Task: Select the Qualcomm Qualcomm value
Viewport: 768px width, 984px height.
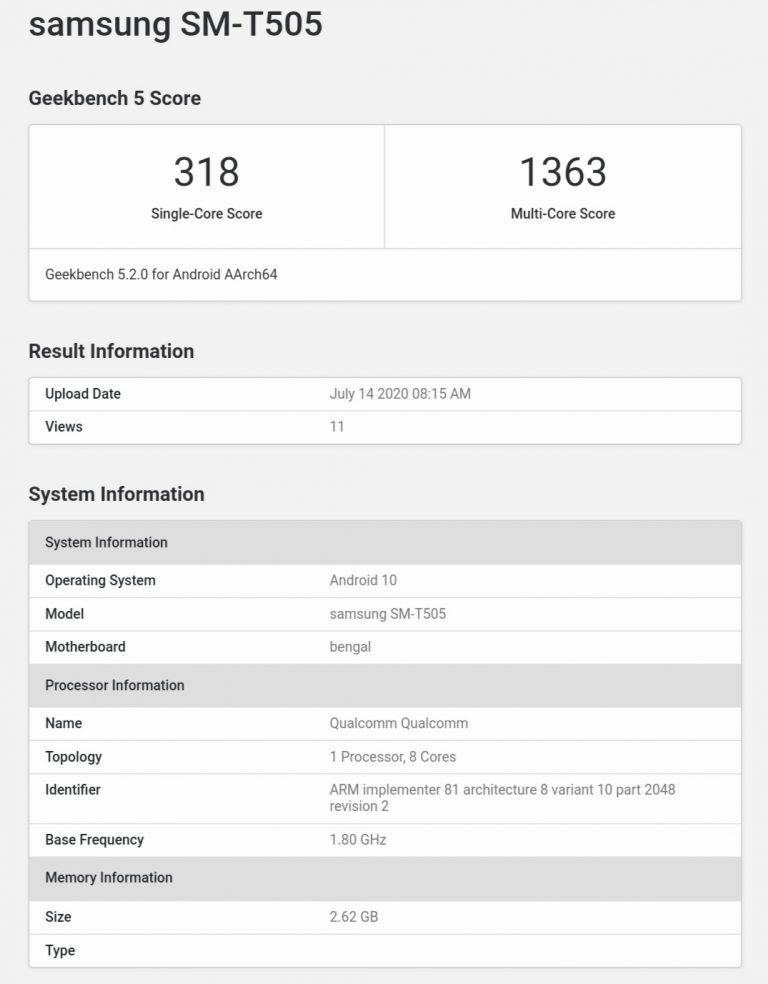Action: point(399,724)
